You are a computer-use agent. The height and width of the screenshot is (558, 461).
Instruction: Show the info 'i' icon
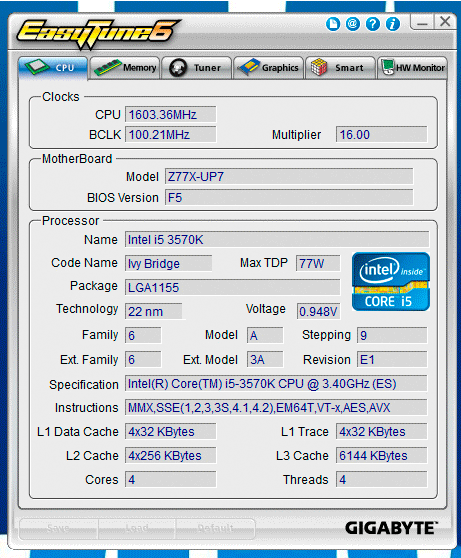[393, 24]
